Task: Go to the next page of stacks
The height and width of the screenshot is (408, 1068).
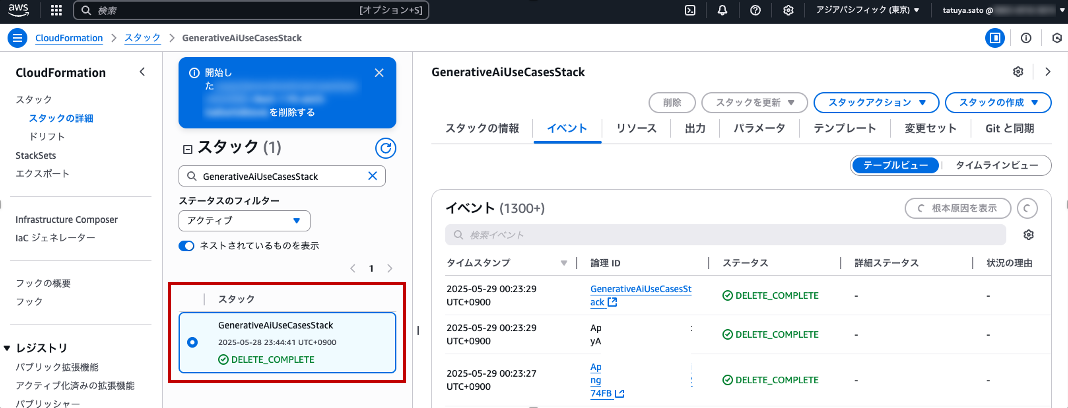Action: click(x=390, y=269)
